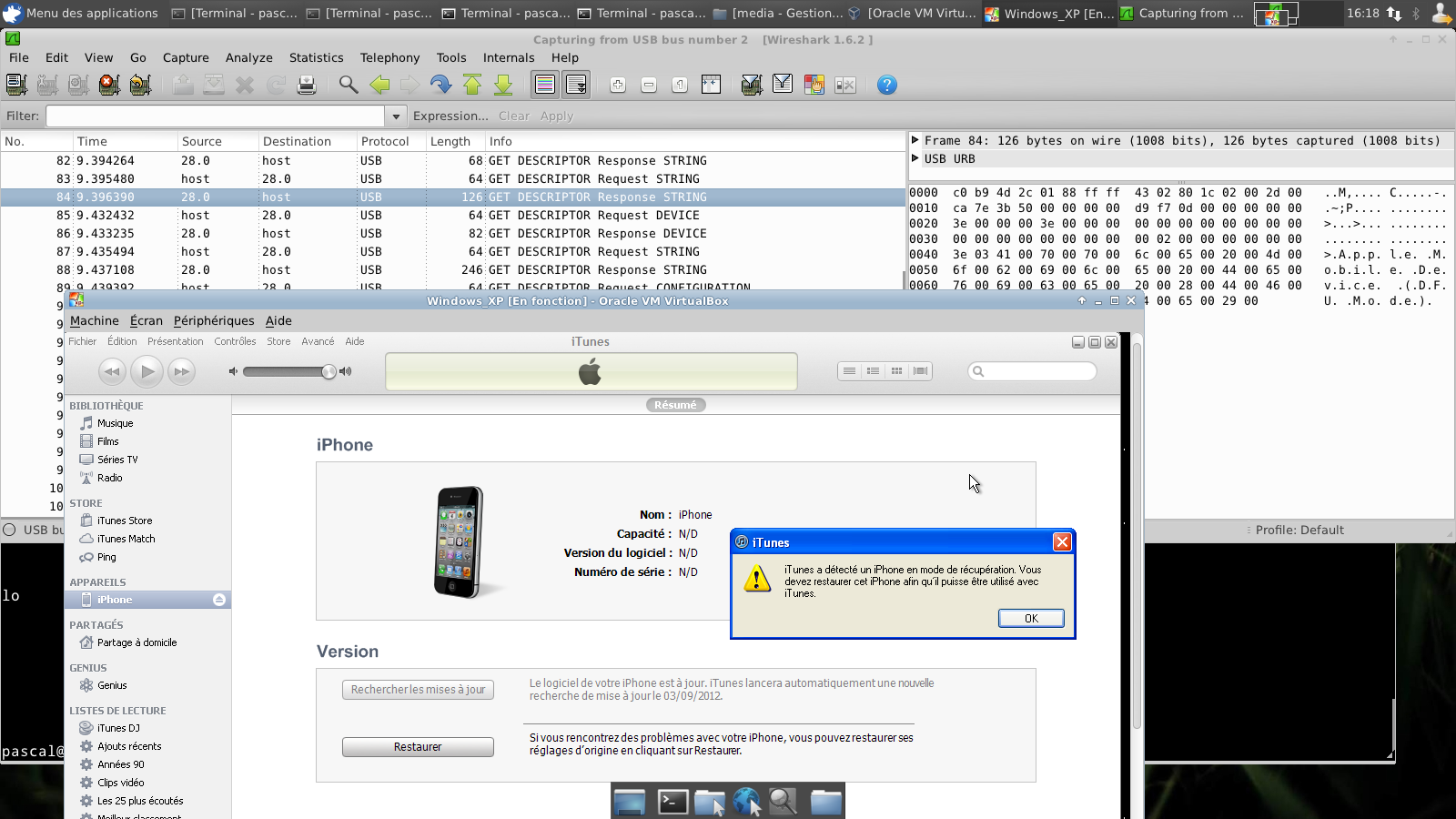Jump to a specific packet number
The image size is (1456, 819).
(441, 85)
